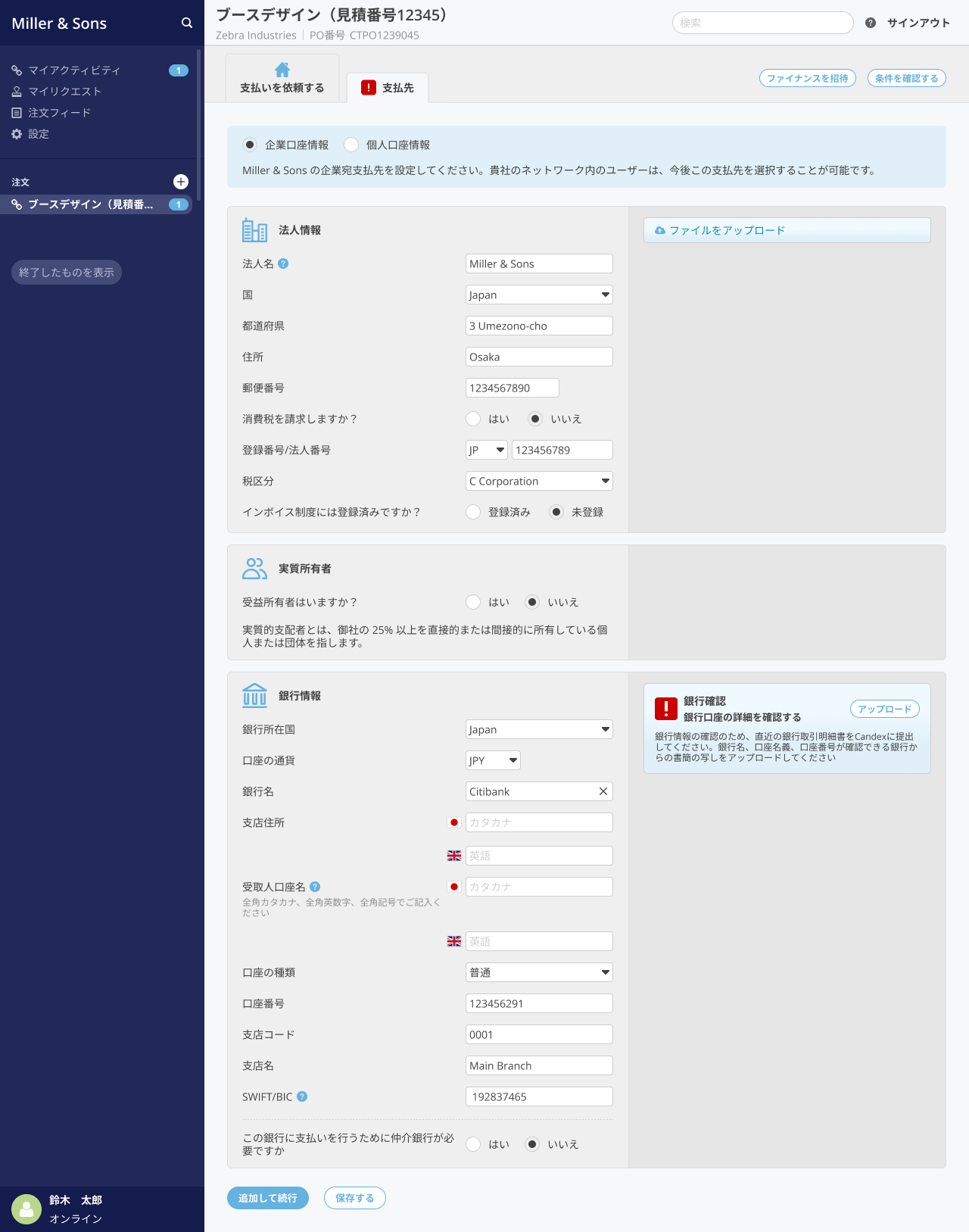
Task: Click 条件を確認する button
Action: [x=907, y=78]
